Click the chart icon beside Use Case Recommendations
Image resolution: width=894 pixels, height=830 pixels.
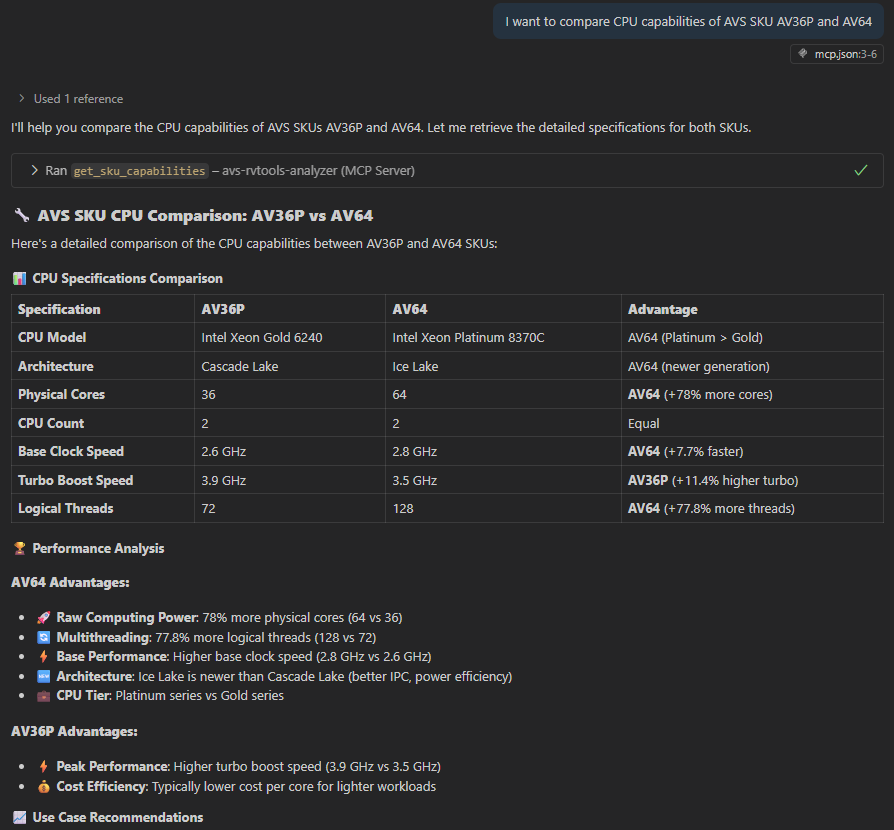[19, 817]
